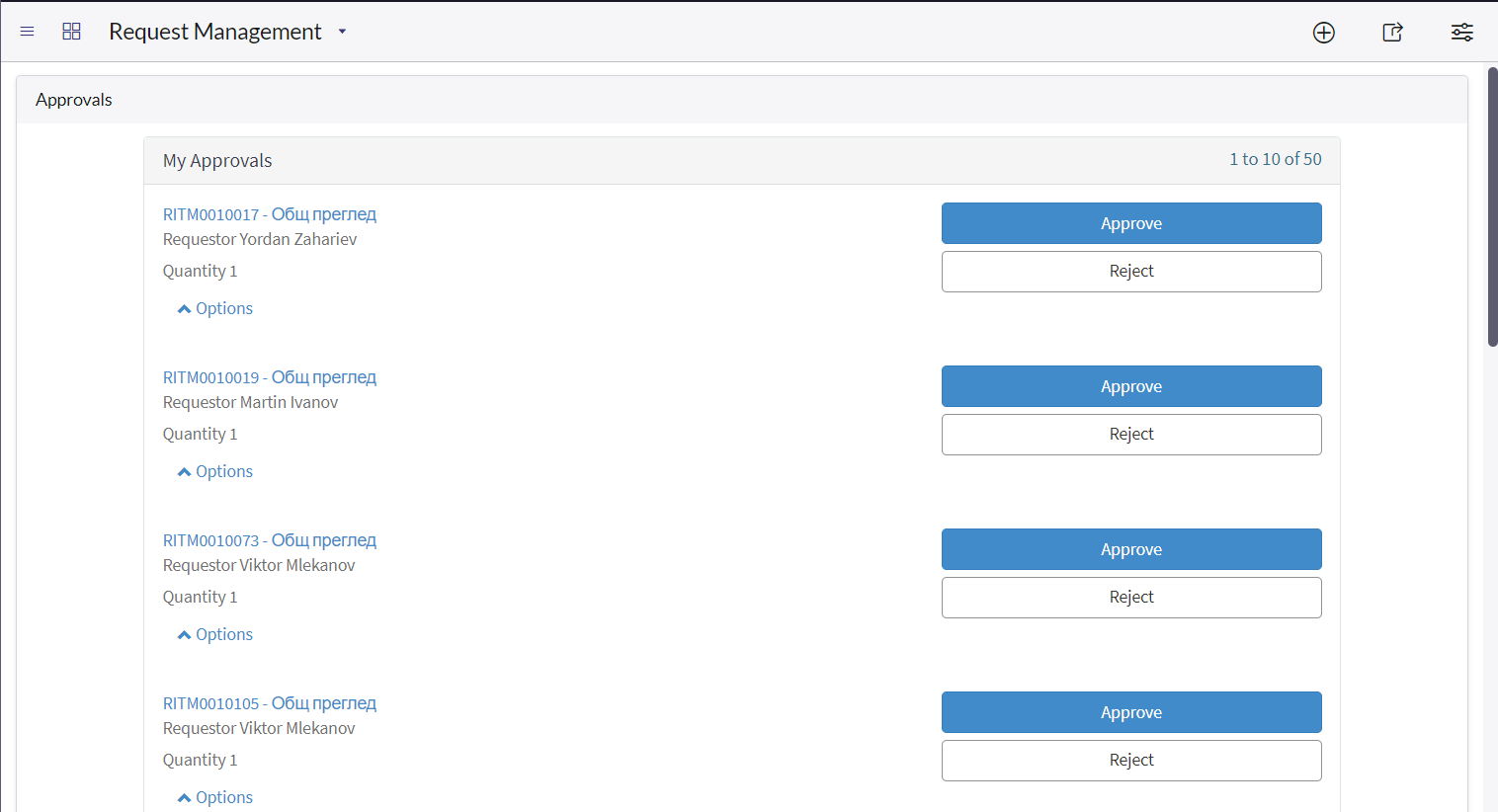Approve Martin Ivanov's request RITM0010019
This screenshot has width=1498, height=812.
click(1131, 386)
